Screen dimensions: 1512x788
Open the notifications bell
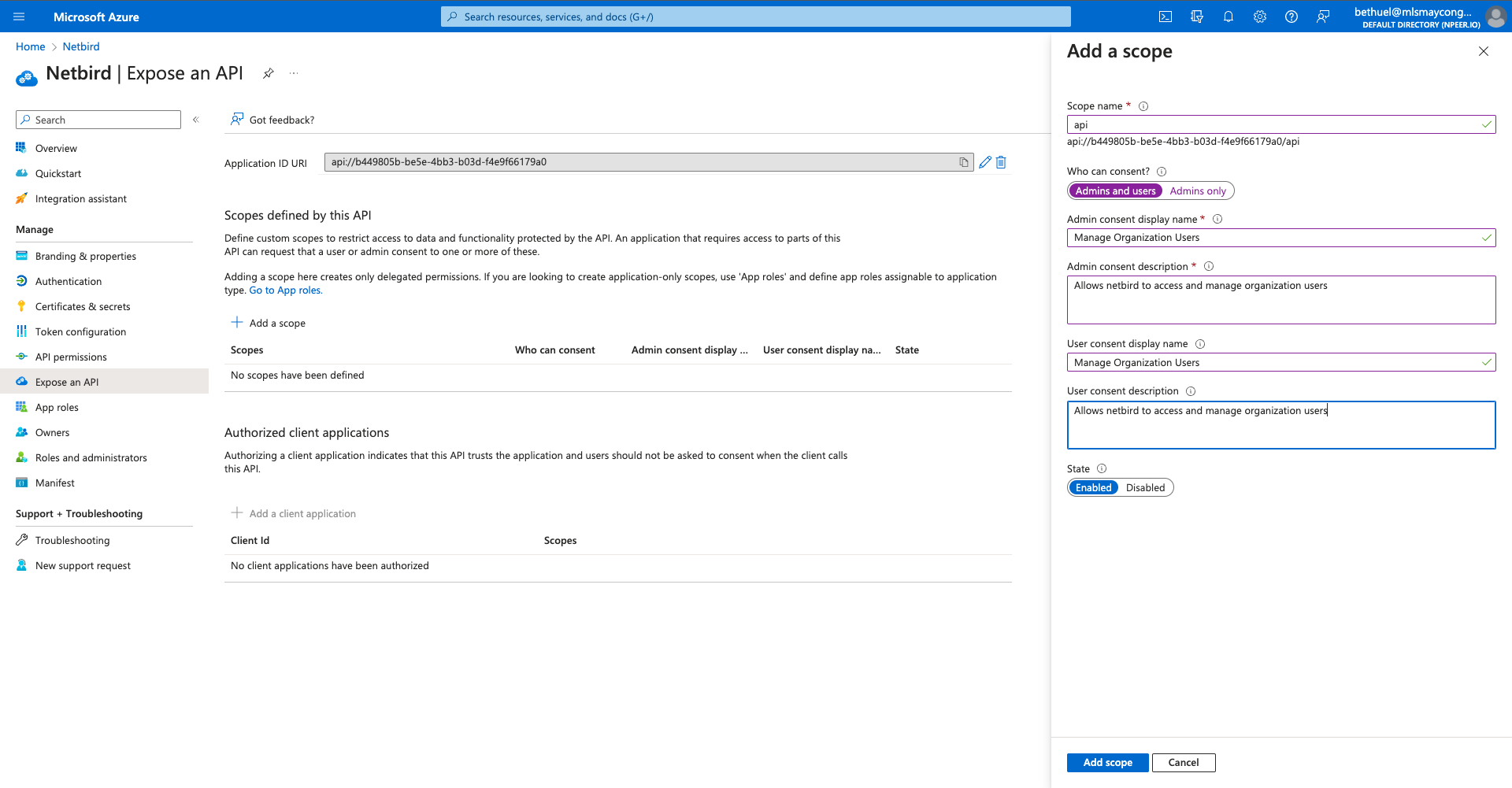[x=1228, y=17]
